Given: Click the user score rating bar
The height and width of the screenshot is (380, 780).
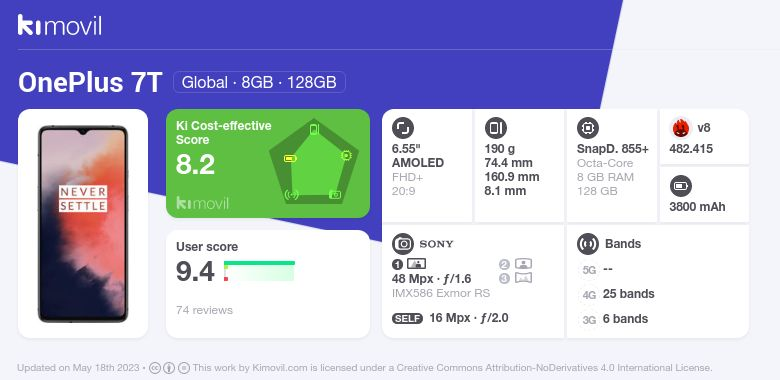Looking at the screenshot, I should pyautogui.click(x=259, y=271).
